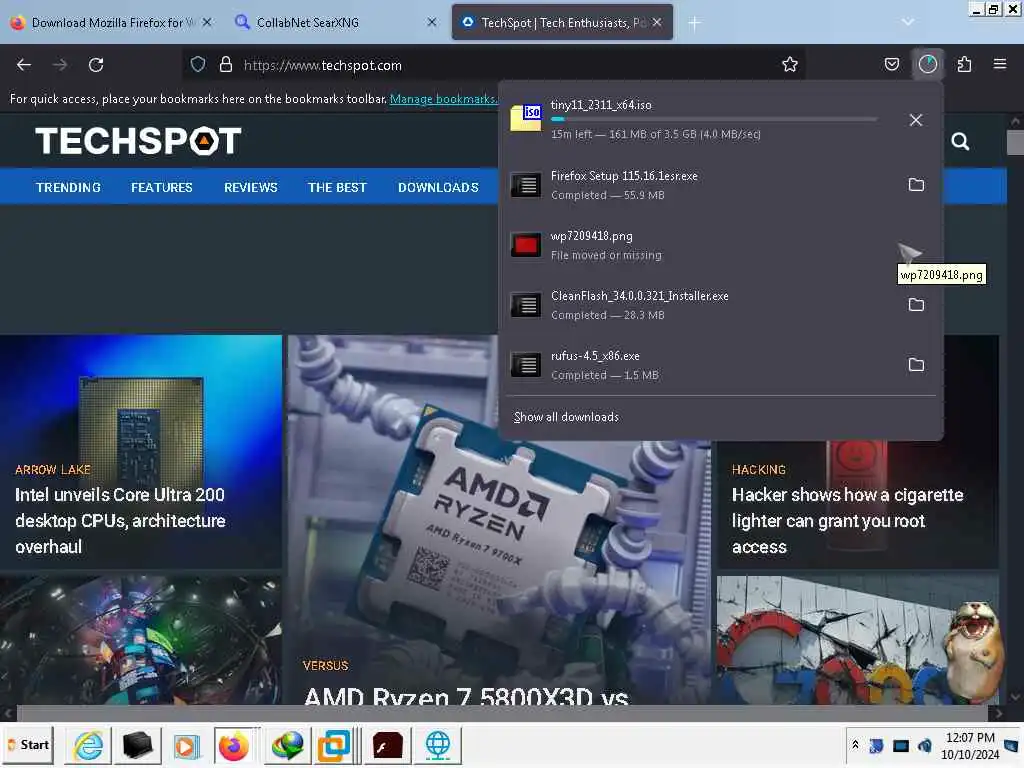Open the blue globe browser taskbar icon
This screenshot has height=768, width=1024.
(438, 745)
